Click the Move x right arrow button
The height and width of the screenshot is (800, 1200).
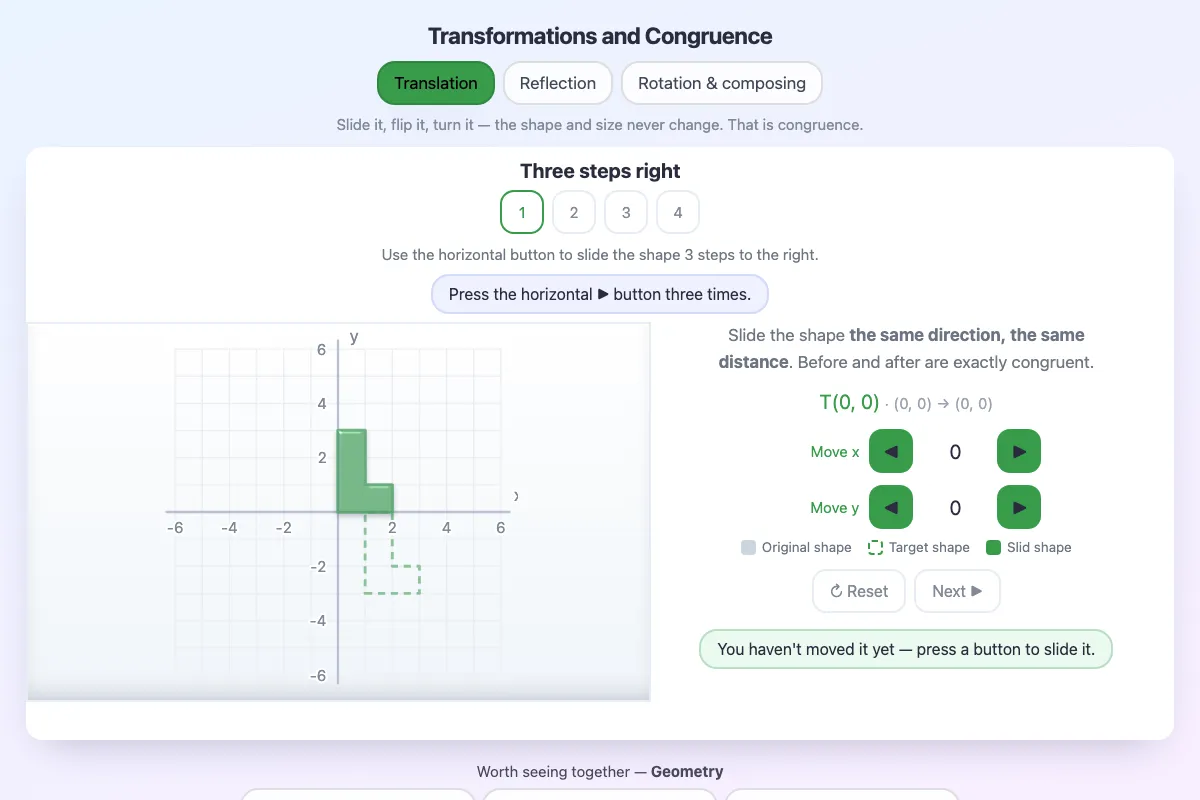(x=1019, y=451)
